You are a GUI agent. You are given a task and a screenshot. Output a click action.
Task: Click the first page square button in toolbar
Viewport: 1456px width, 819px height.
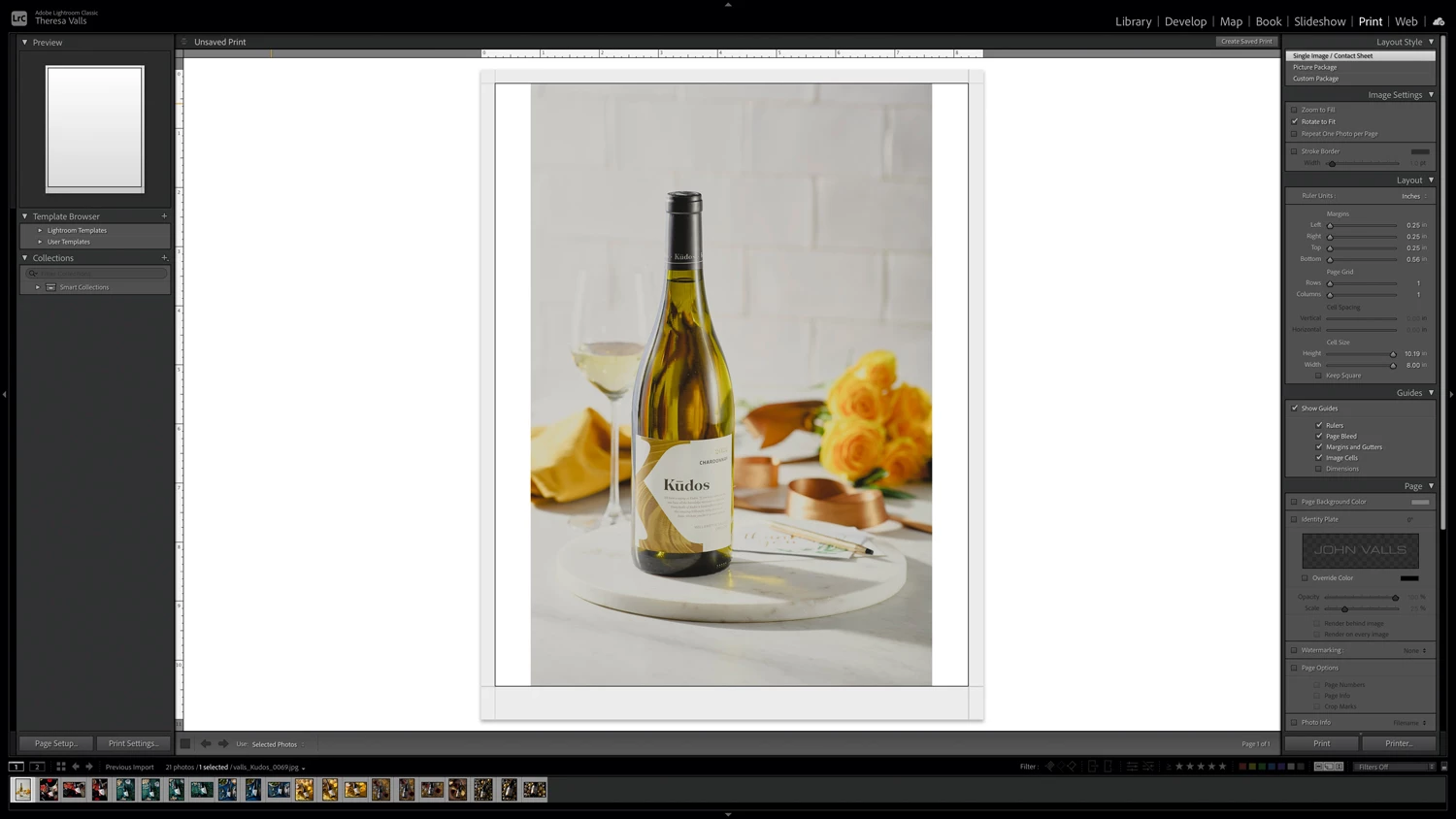[x=185, y=743]
